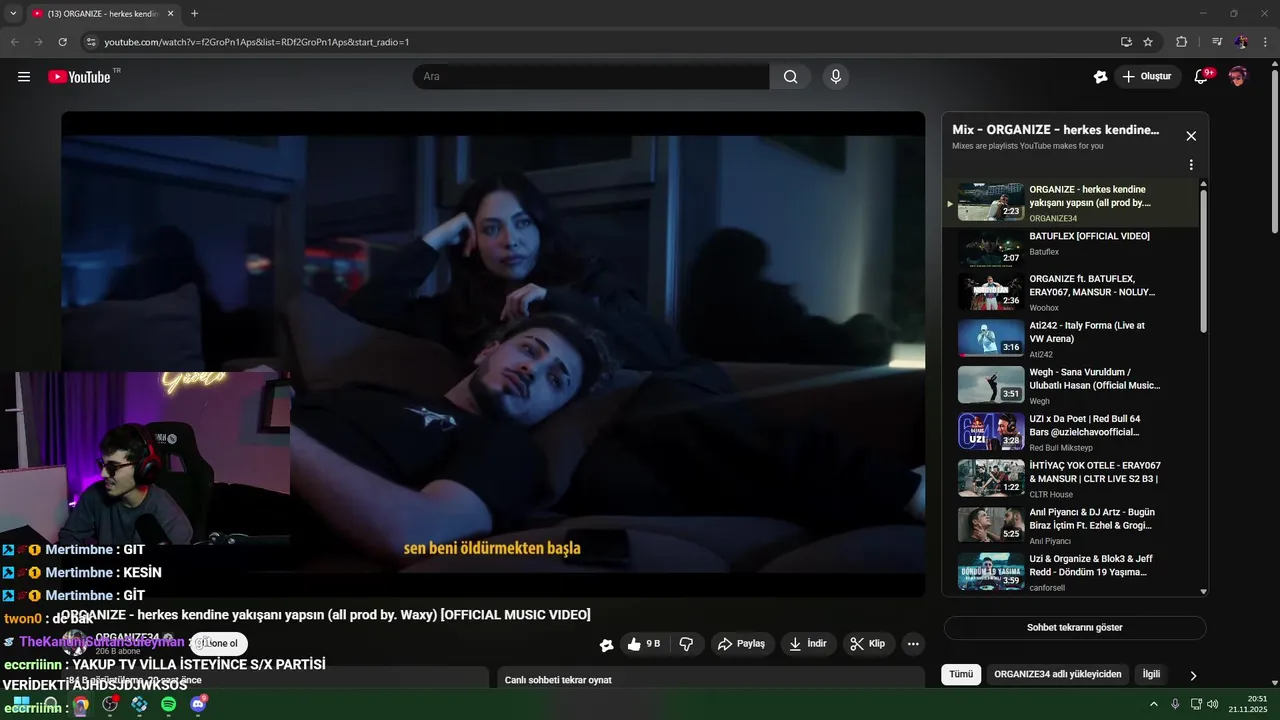
Task: Like the video with 9 B thumbs up
Action: click(x=644, y=644)
